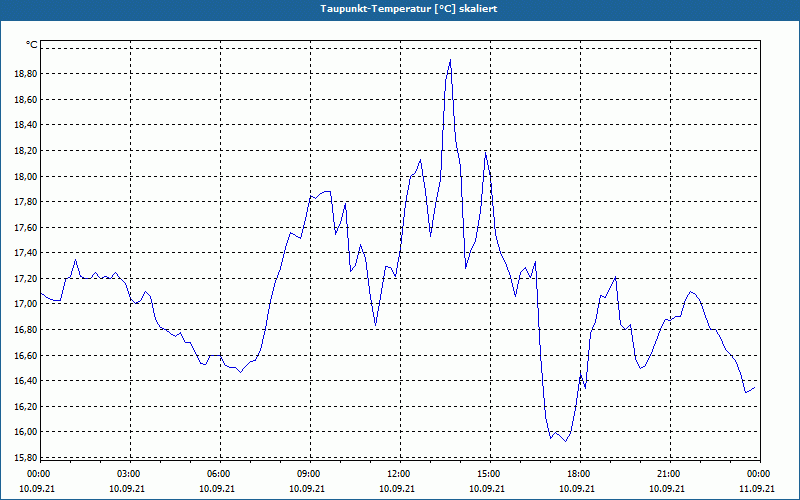
Task: Click the 17,20 y-axis label
Action: [26, 279]
